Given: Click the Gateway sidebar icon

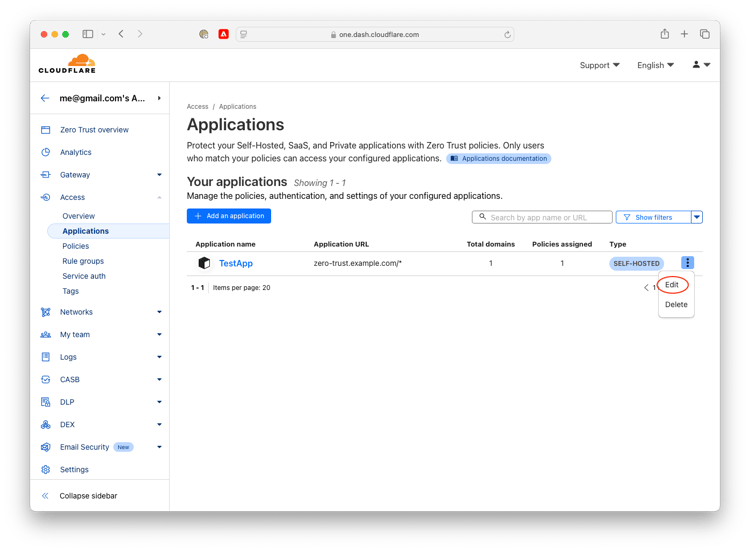Looking at the screenshot, I should click(46, 175).
